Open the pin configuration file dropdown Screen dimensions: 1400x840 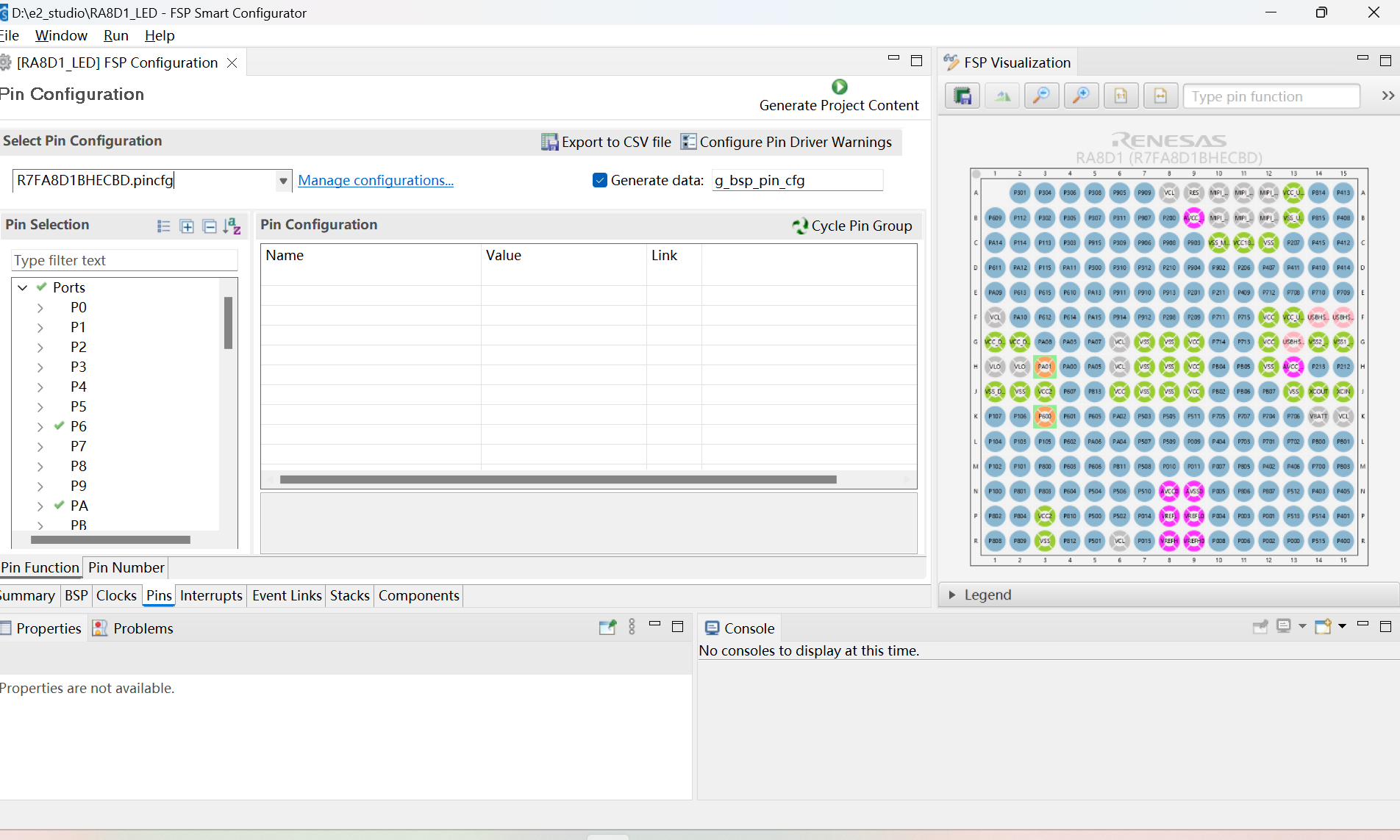283,180
